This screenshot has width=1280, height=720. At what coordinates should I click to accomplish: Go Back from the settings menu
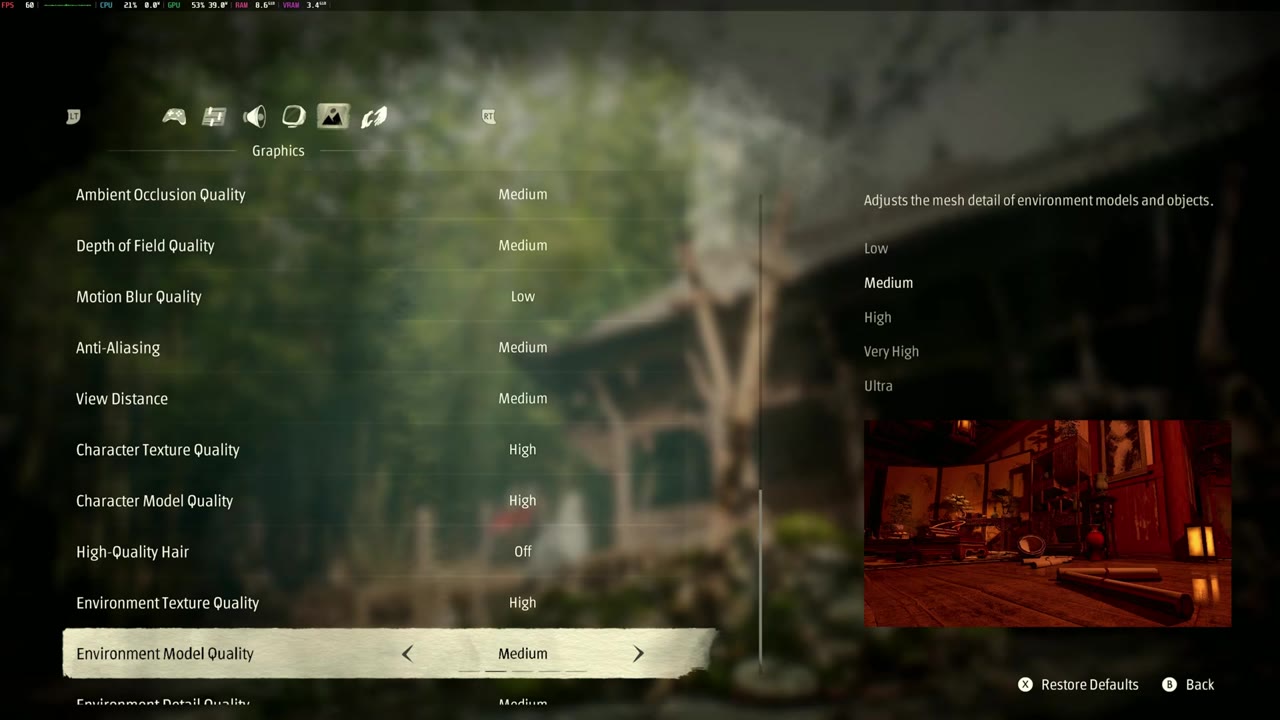(1188, 685)
